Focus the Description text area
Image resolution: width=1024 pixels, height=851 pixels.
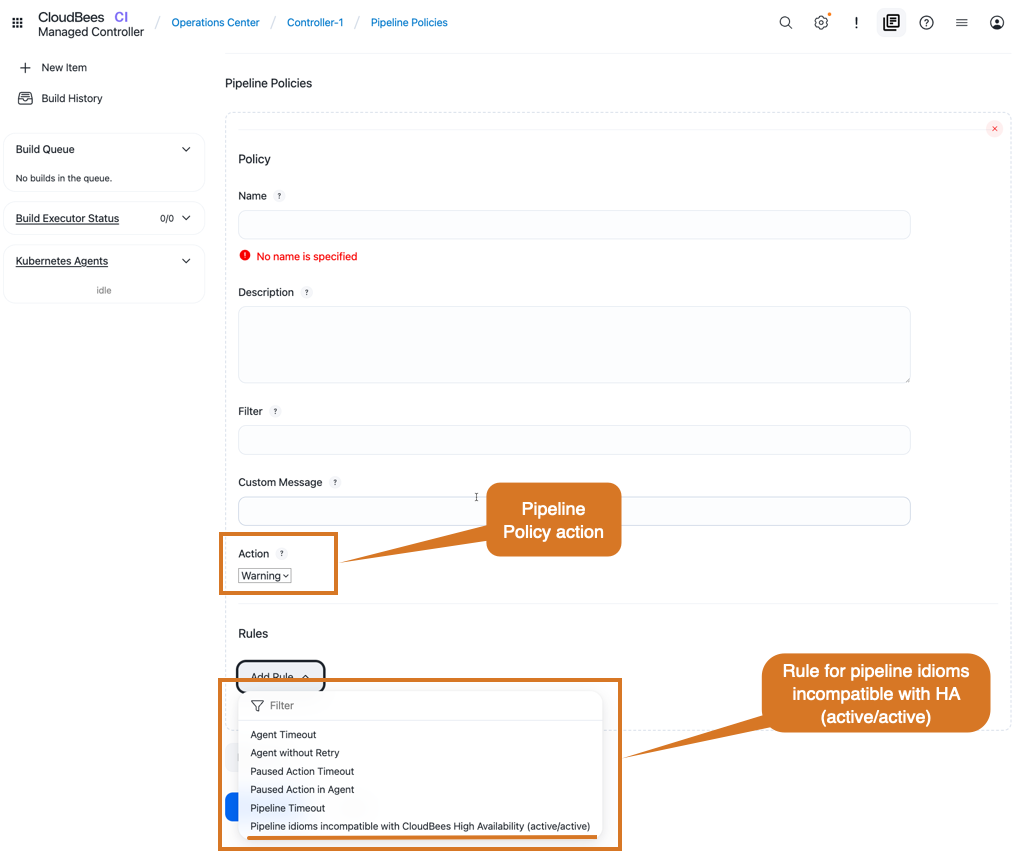pyautogui.click(x=574, y=345)
